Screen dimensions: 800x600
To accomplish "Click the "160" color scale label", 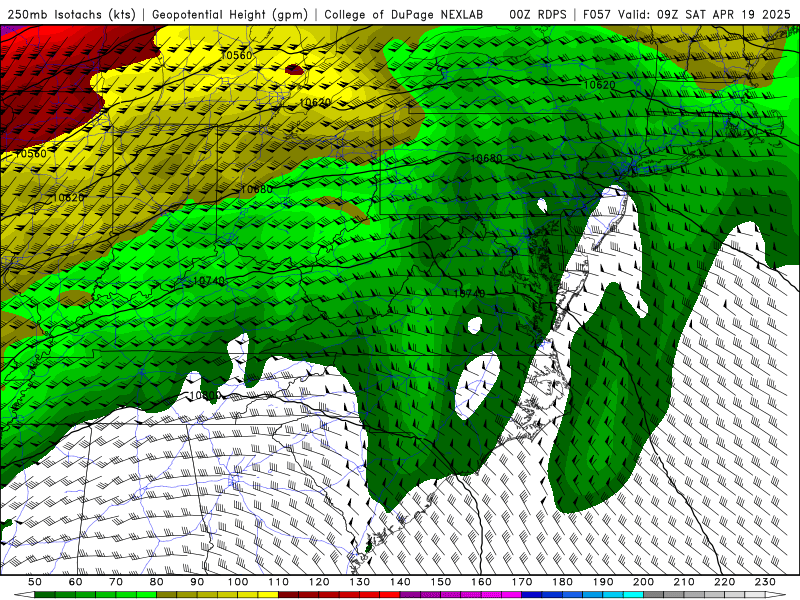I will pyautogui.click(x=481, y=582).
